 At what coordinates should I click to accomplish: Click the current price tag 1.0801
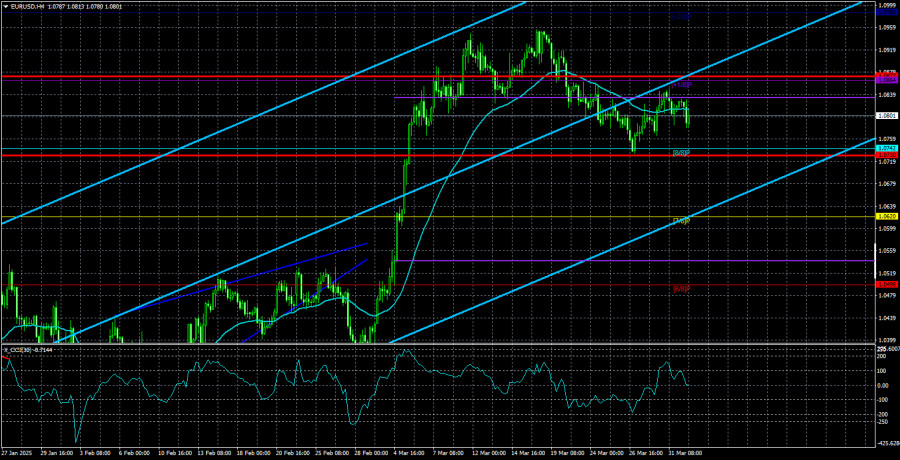point(887,115)
